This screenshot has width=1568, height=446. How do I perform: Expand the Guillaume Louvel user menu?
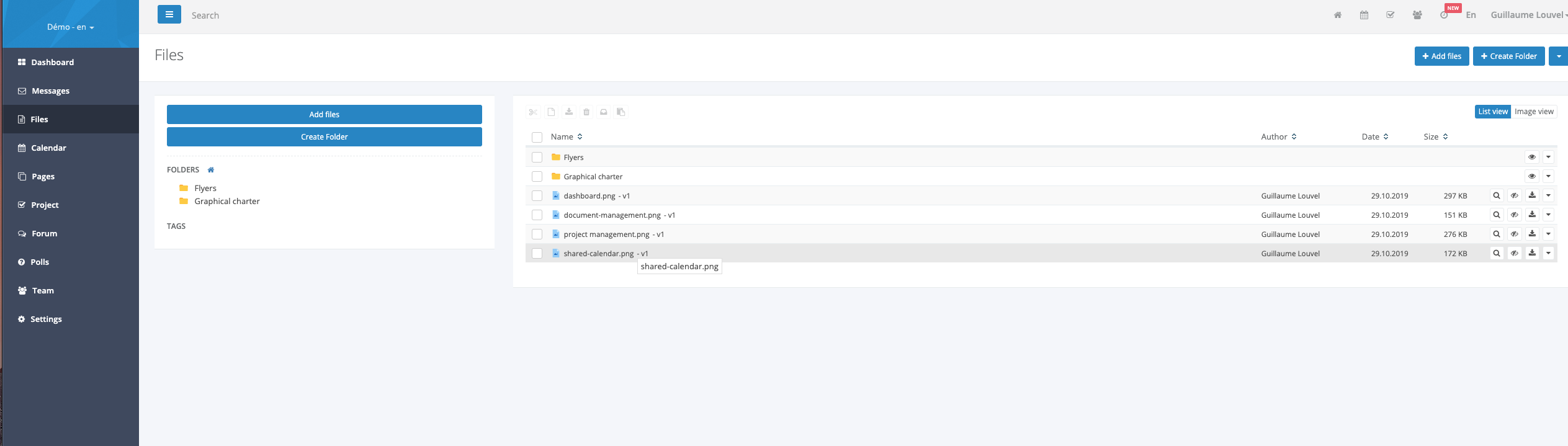(1528, 15)
